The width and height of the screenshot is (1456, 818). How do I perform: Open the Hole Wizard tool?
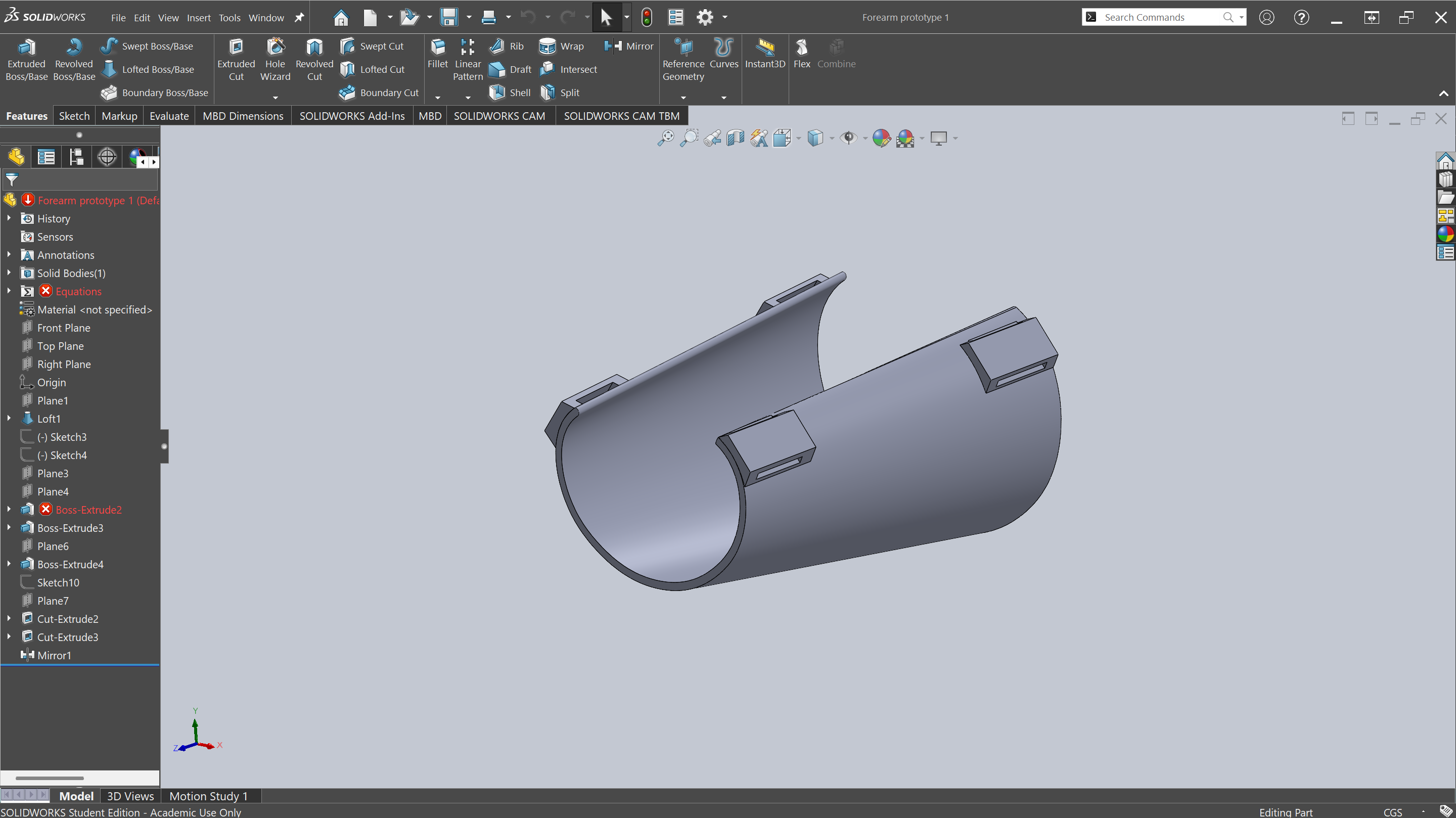tap(275, 60)
